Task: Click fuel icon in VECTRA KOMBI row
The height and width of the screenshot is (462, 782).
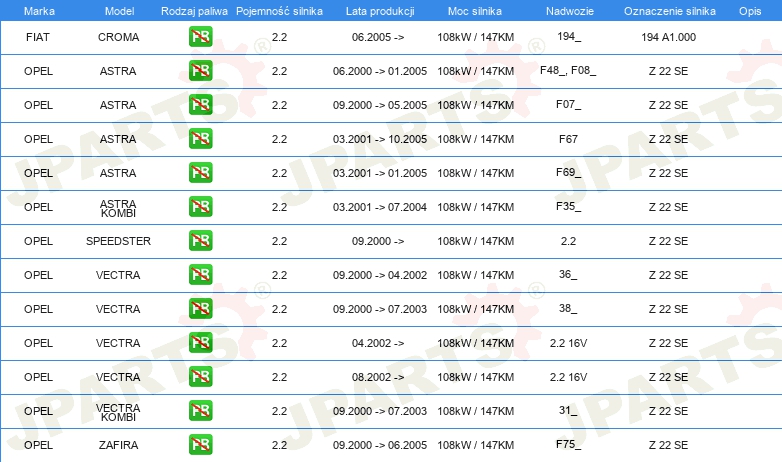Action: tap(200, 411)
